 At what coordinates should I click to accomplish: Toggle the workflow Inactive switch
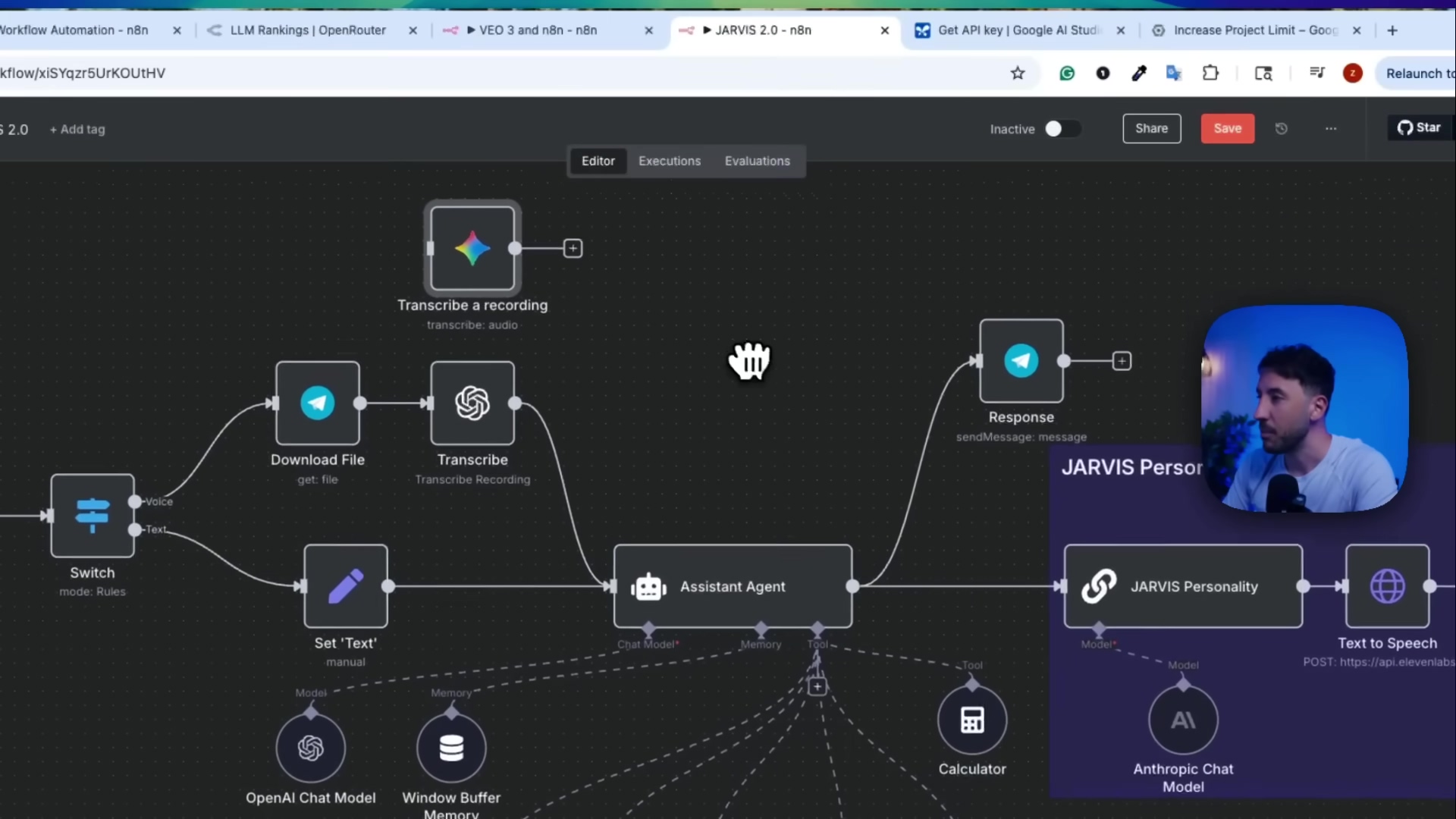tap(1062, 129)
